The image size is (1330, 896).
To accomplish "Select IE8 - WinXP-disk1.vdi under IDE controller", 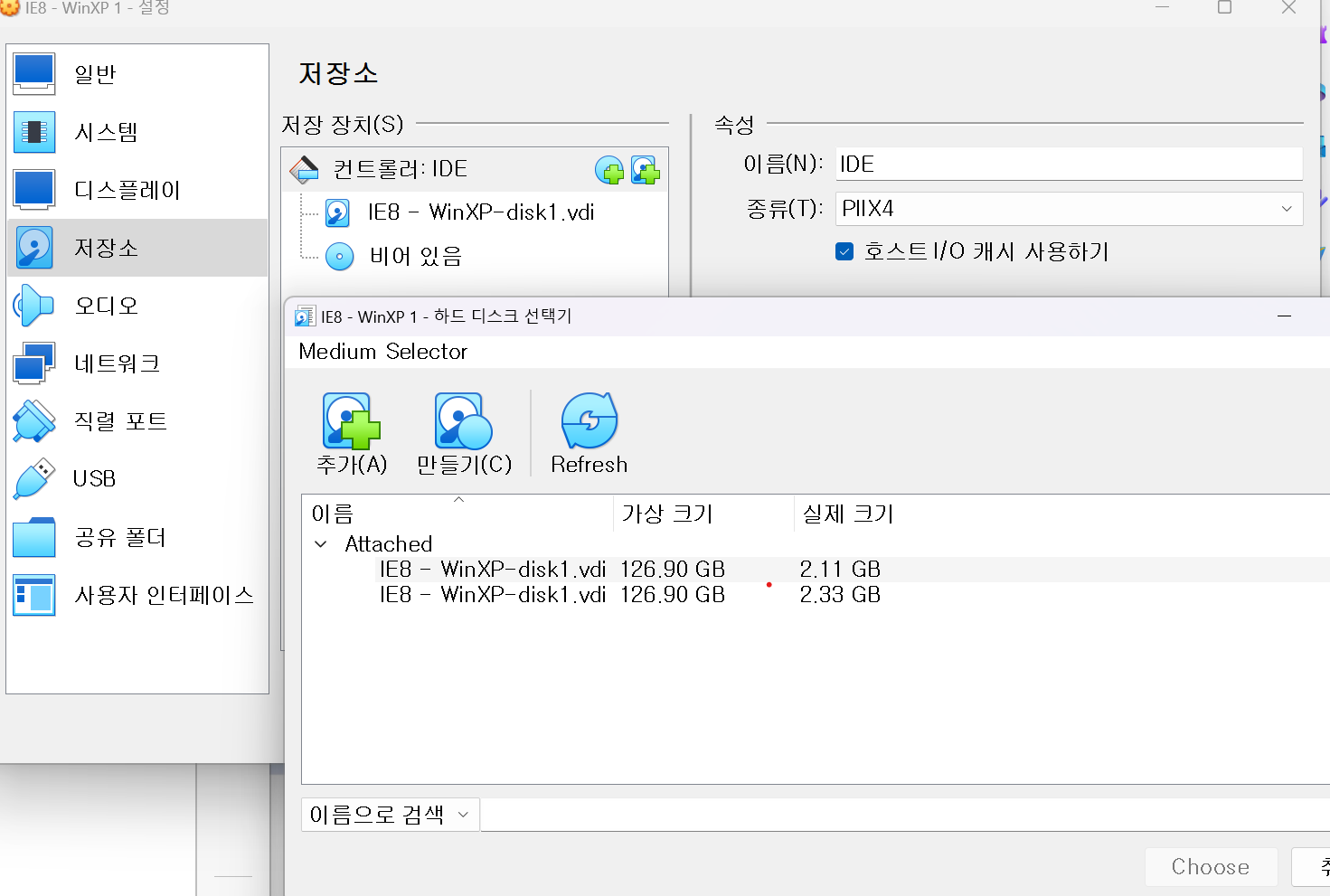I will (x=481, y=212).
